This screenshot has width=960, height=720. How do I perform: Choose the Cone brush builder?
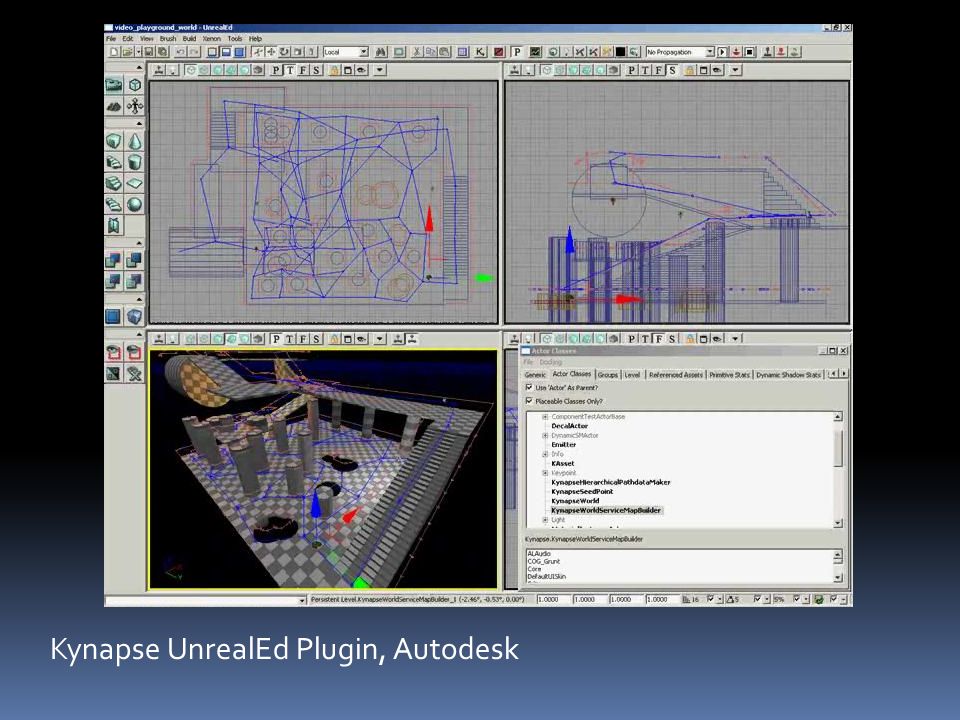[x=135, y=141]
